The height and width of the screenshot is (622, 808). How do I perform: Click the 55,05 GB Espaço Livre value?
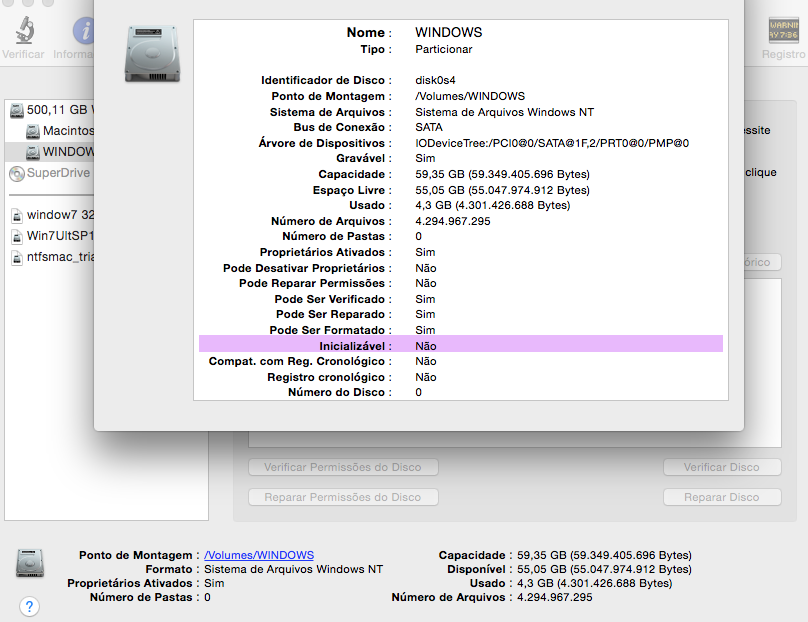pyautogui.click(x=502, y=190)
